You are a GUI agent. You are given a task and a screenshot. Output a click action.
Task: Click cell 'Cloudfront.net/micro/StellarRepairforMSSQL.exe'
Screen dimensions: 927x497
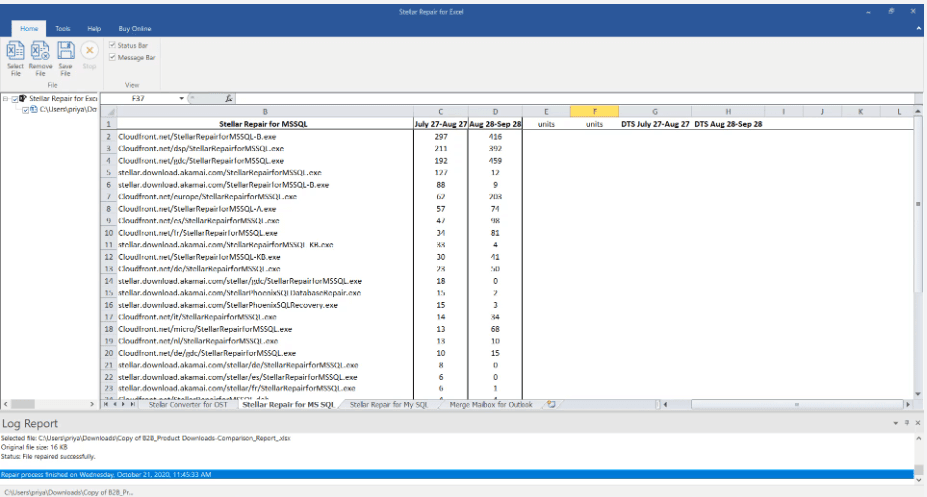point(265,329)
